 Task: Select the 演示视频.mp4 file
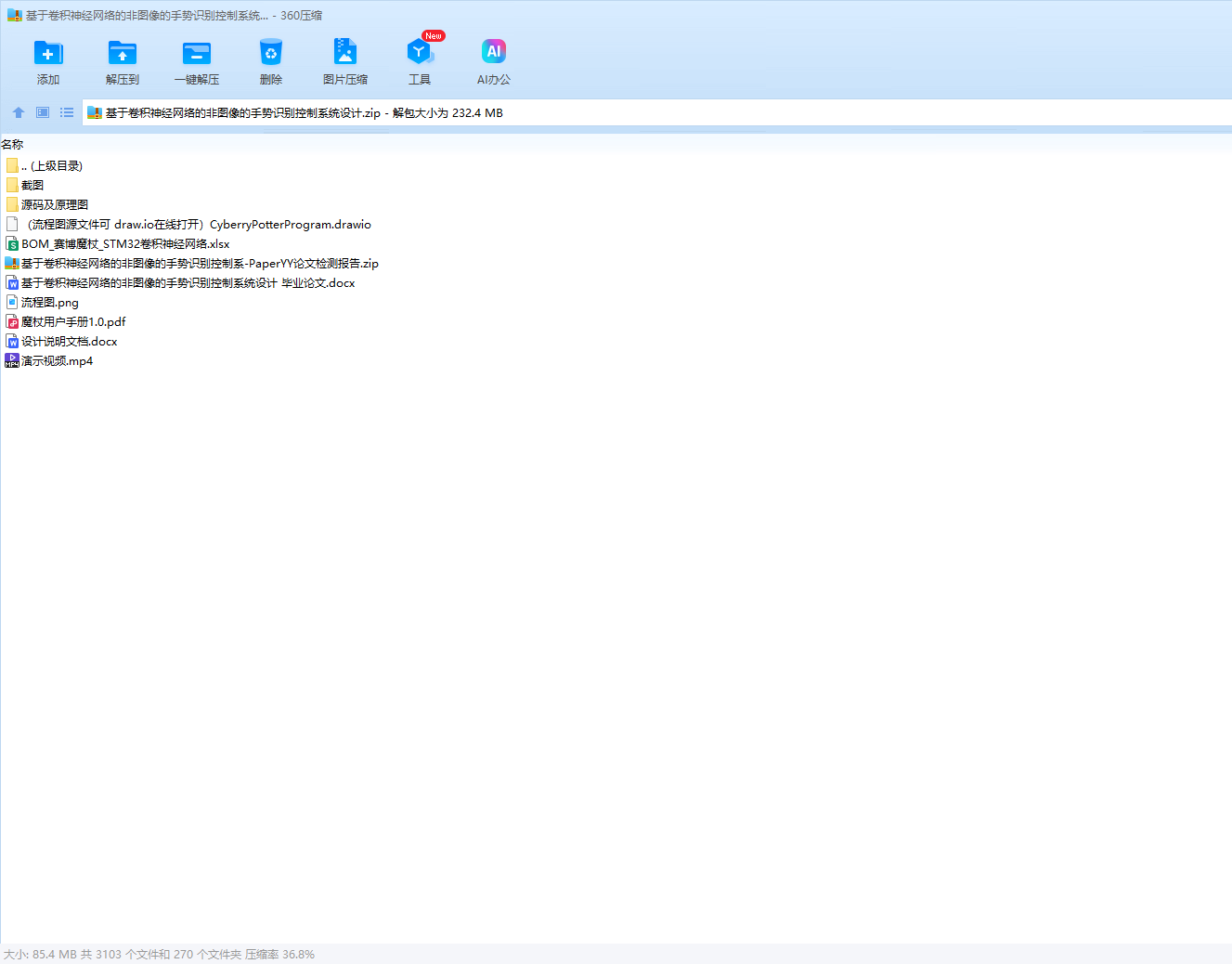click(x=49, y=360)
